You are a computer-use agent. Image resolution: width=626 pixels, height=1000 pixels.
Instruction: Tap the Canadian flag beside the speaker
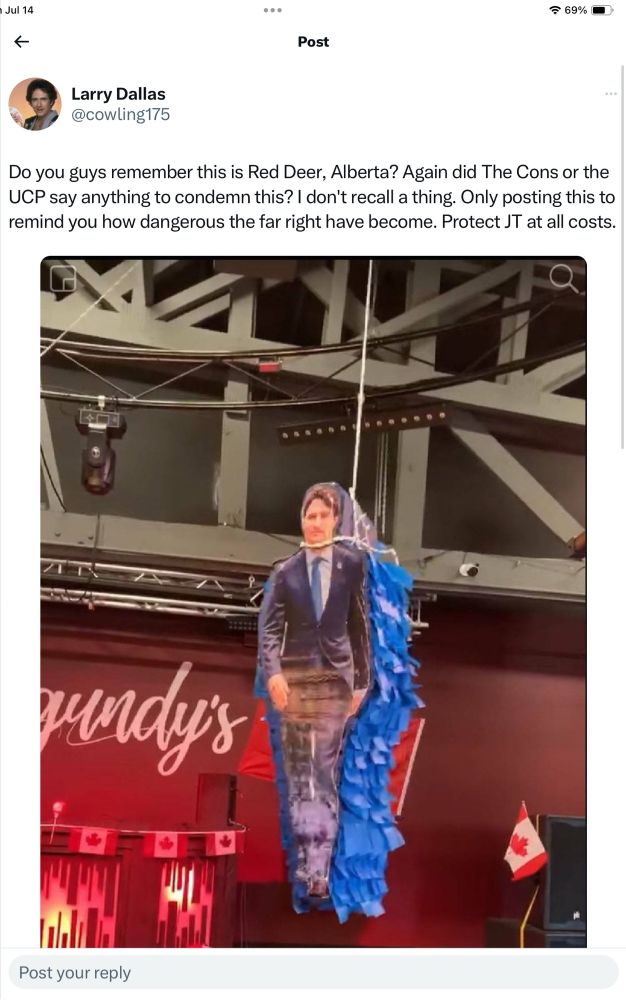[x=525, y=842]
